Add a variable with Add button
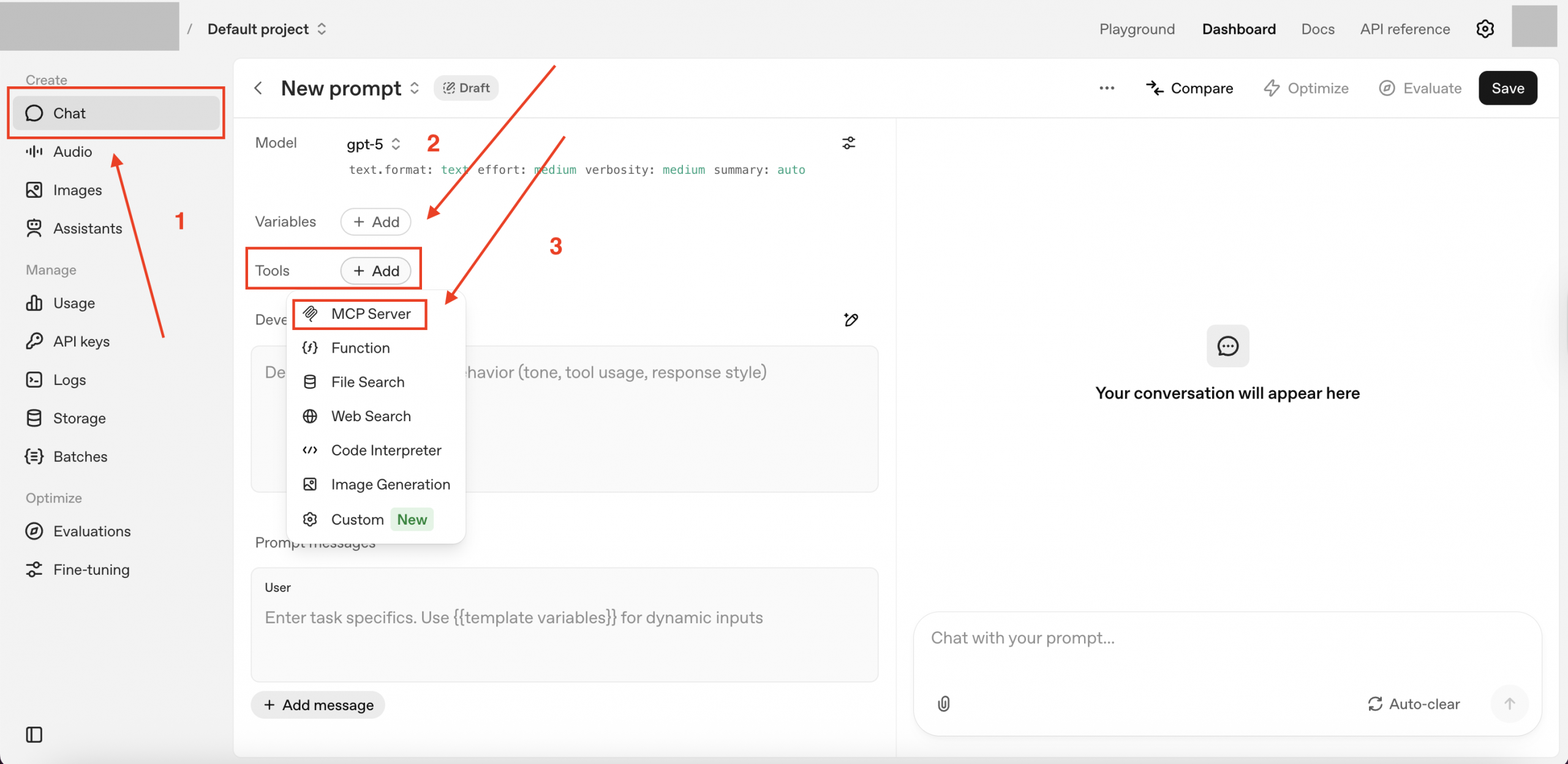 click(376, 222)
